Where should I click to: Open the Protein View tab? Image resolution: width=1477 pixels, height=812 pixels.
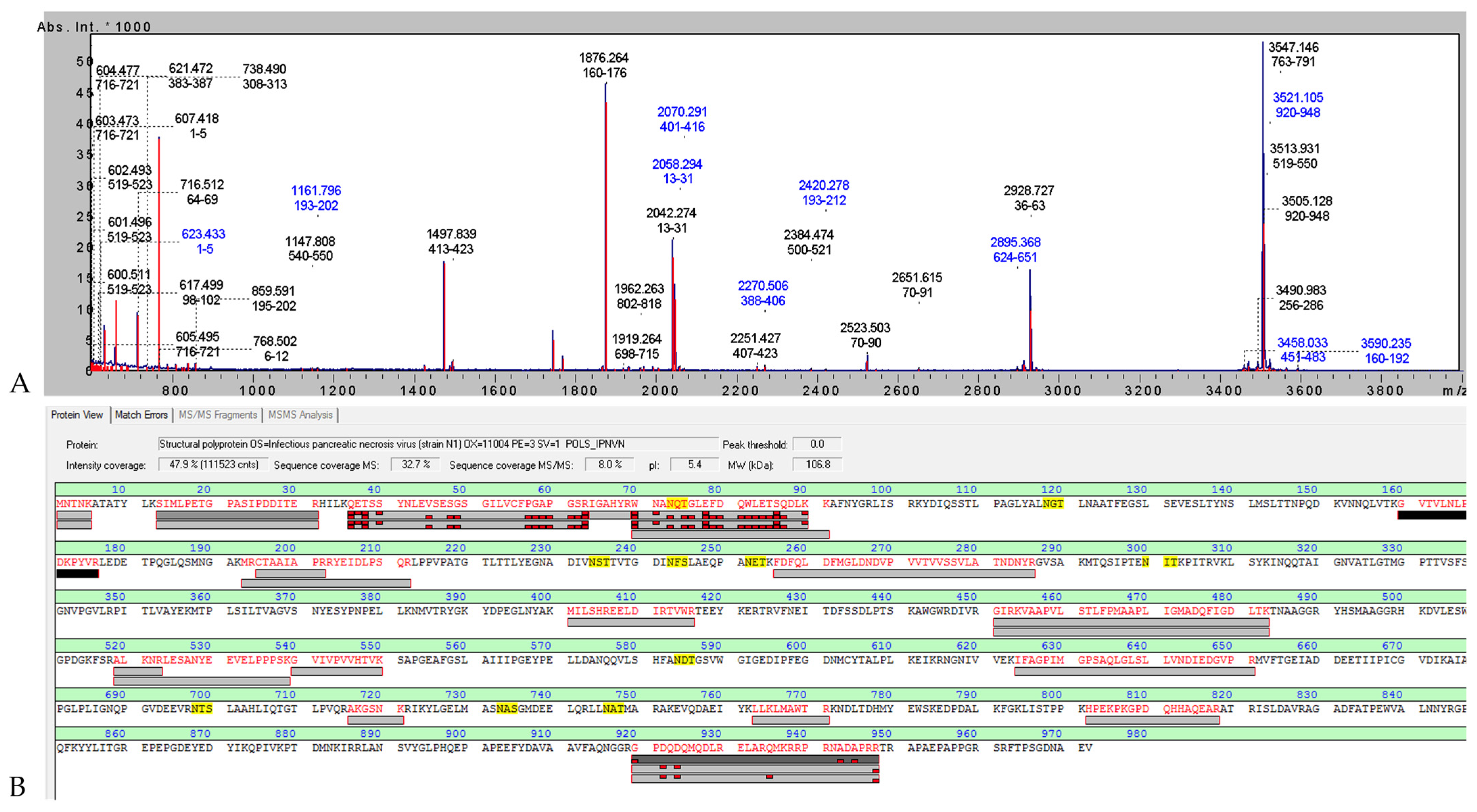tap(77, 415)
